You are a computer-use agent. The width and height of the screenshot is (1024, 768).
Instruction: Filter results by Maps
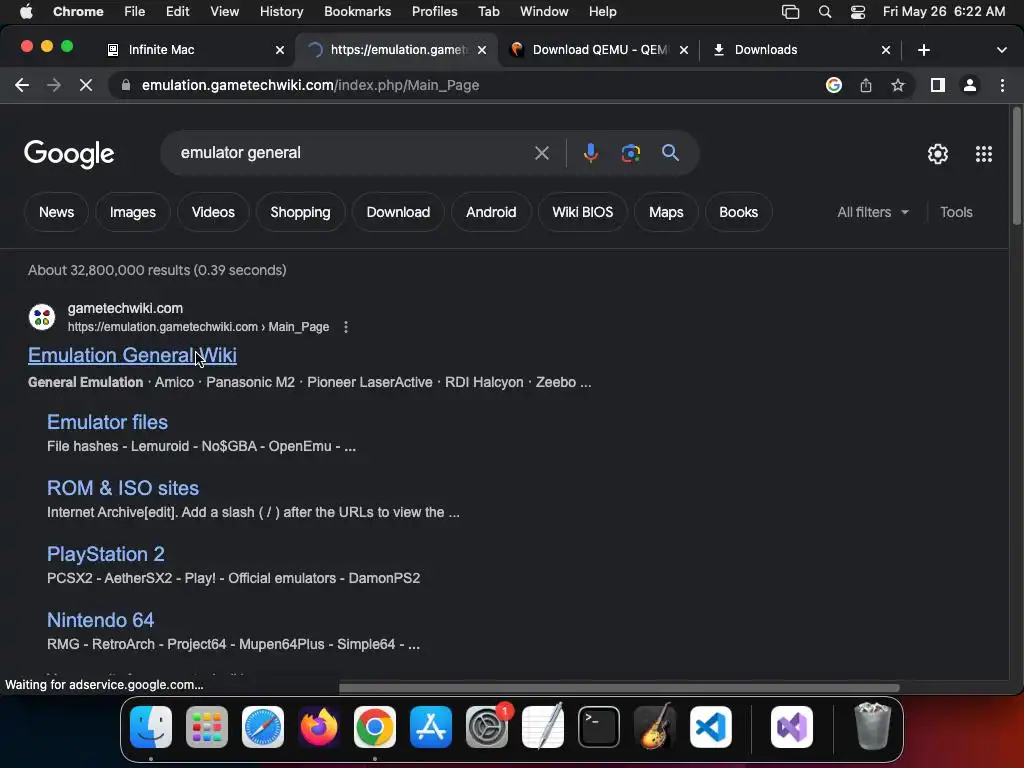666,212
